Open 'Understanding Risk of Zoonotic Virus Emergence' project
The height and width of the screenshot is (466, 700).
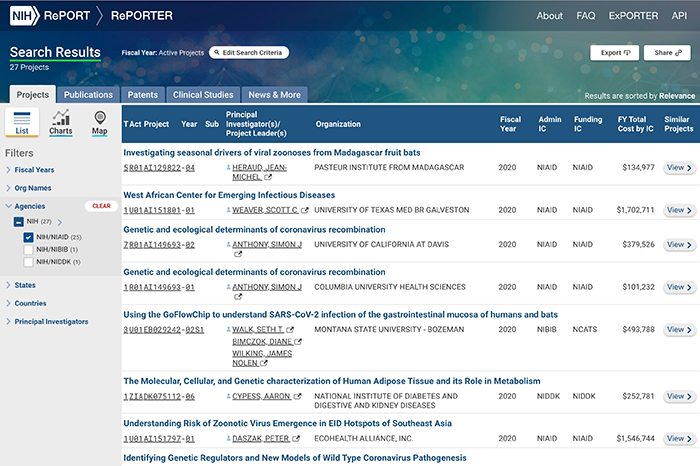click(x=288, y=424)
